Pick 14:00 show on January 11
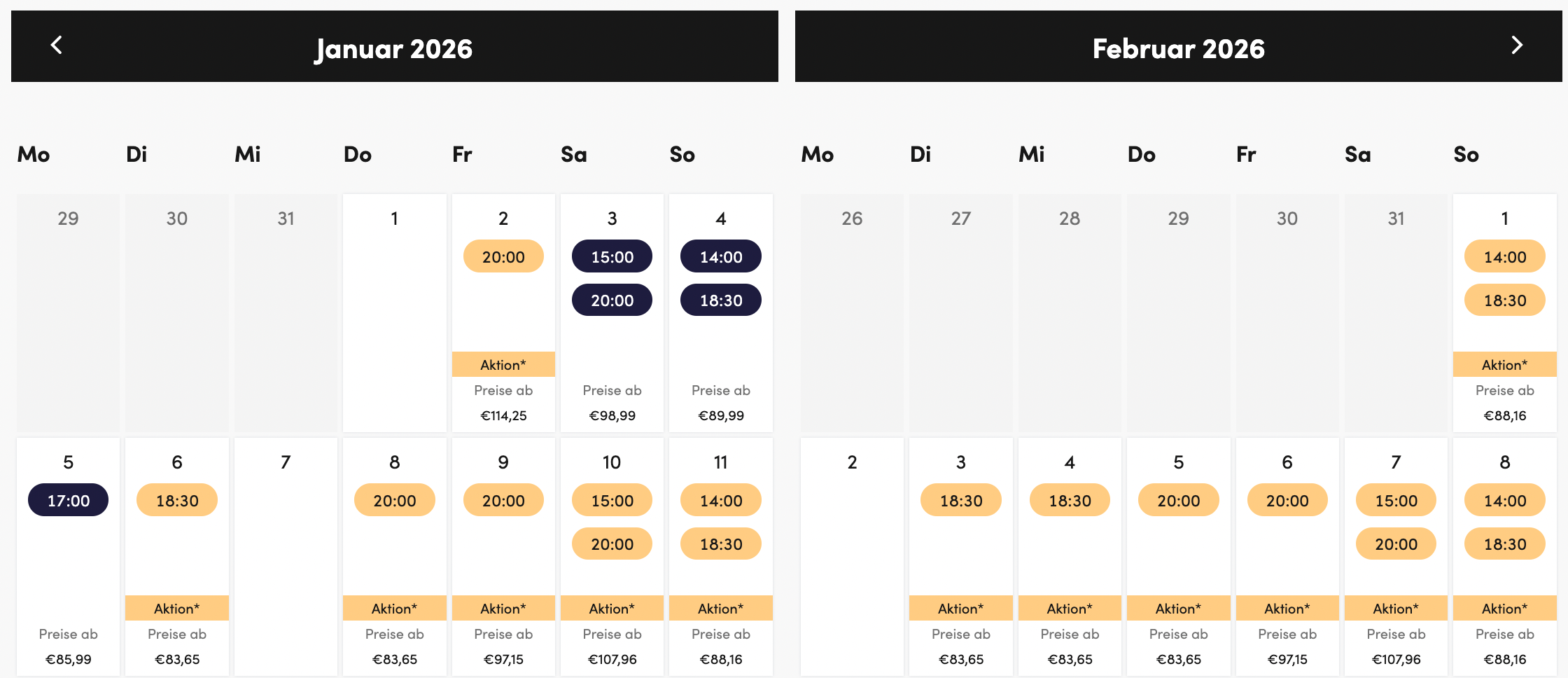This screenshot has width=1568, height=678. [720, 501]
